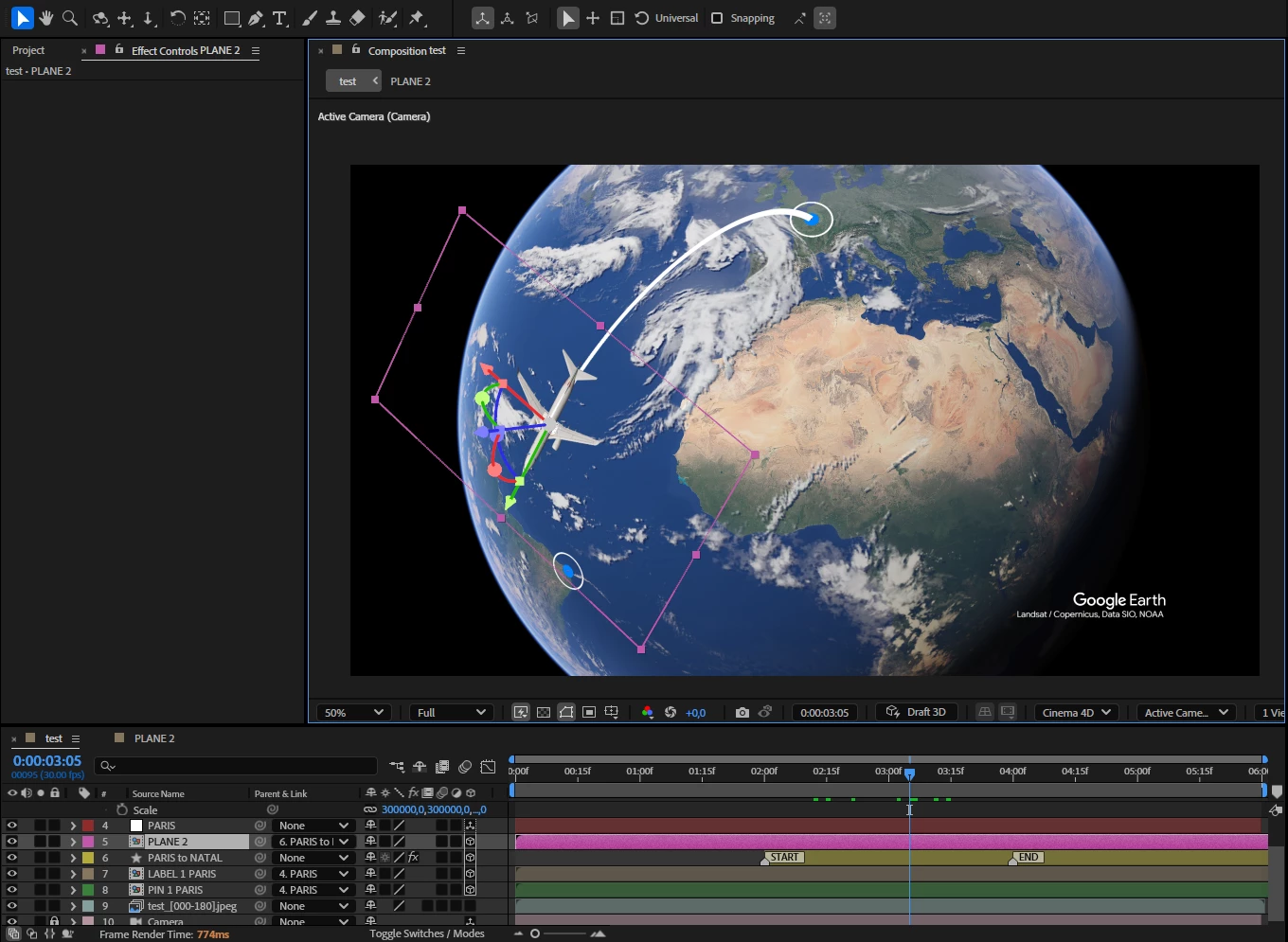Screen dimensions: 1288x942
Task: Open the Graph Editor in the timeline
Action: point(488,766)
